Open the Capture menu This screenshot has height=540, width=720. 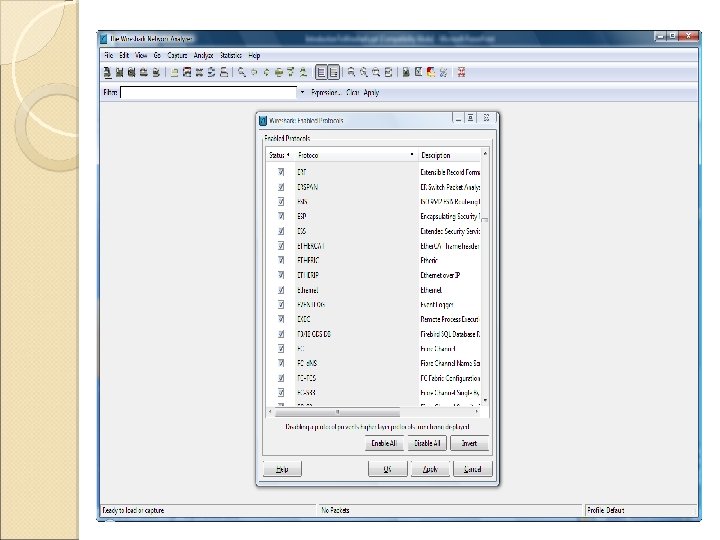(177, 55)
